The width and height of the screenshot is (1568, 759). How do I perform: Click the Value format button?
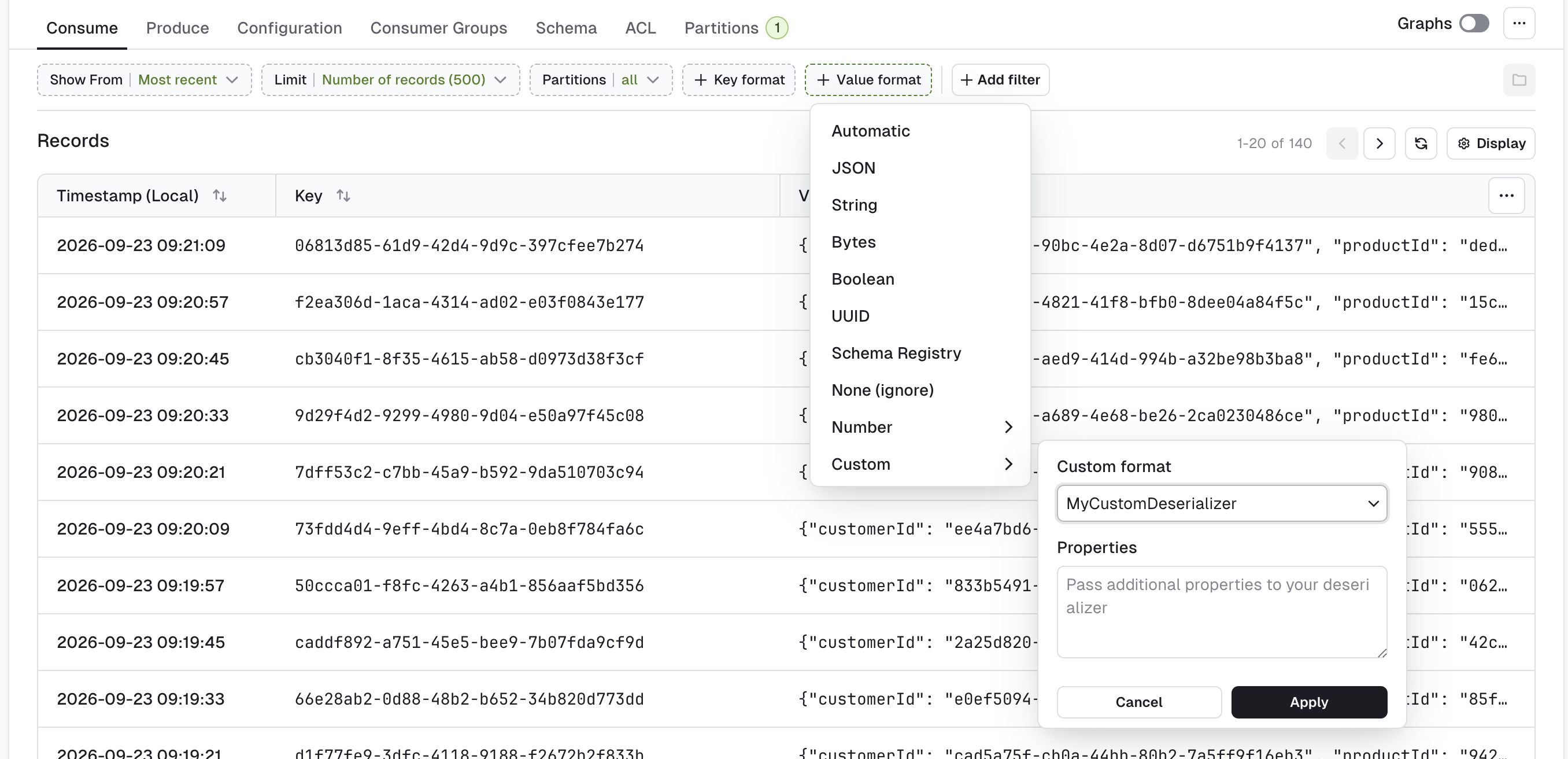tap(868, 80)
